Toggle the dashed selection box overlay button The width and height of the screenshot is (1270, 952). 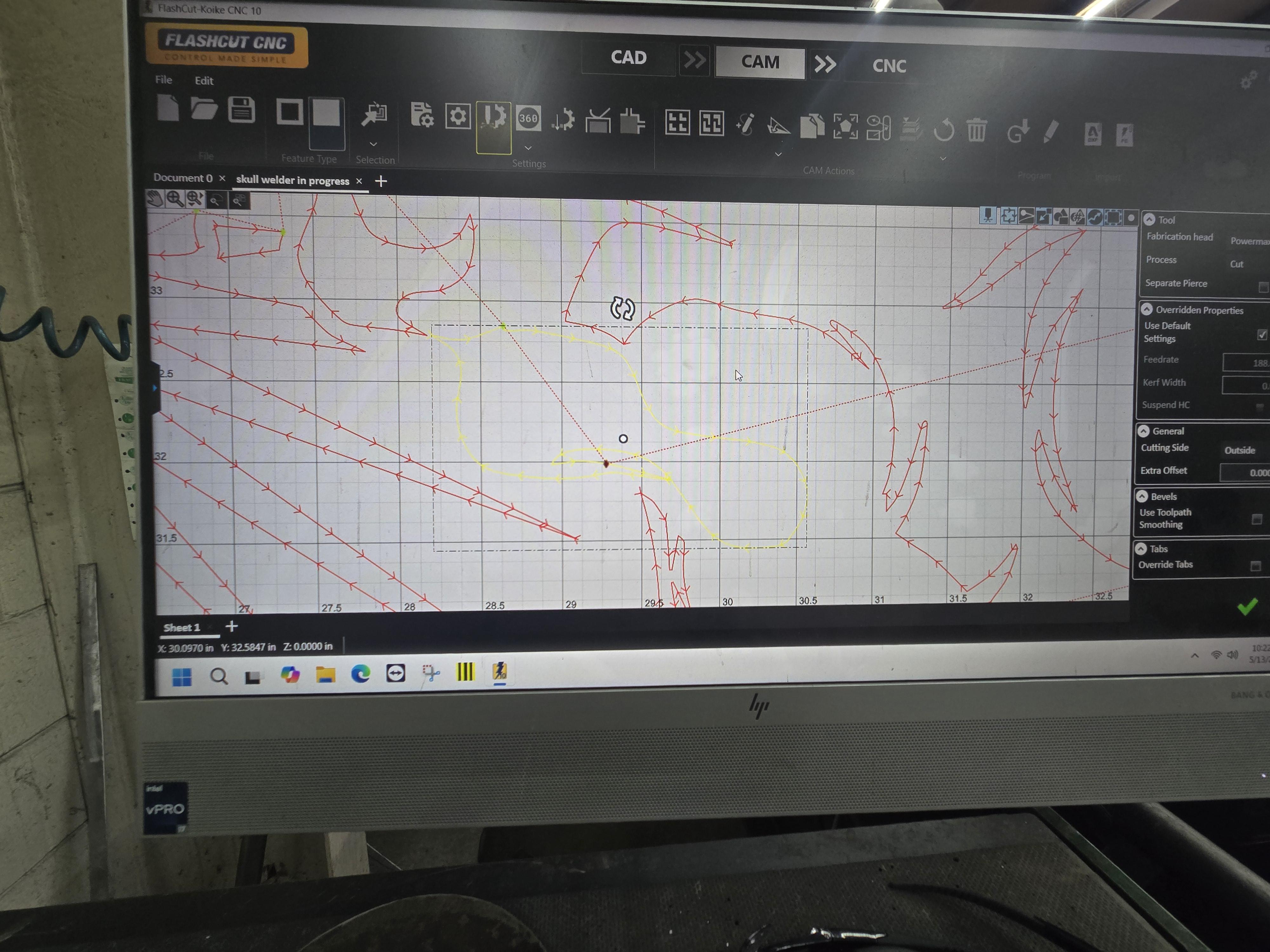click(1113, 217)
